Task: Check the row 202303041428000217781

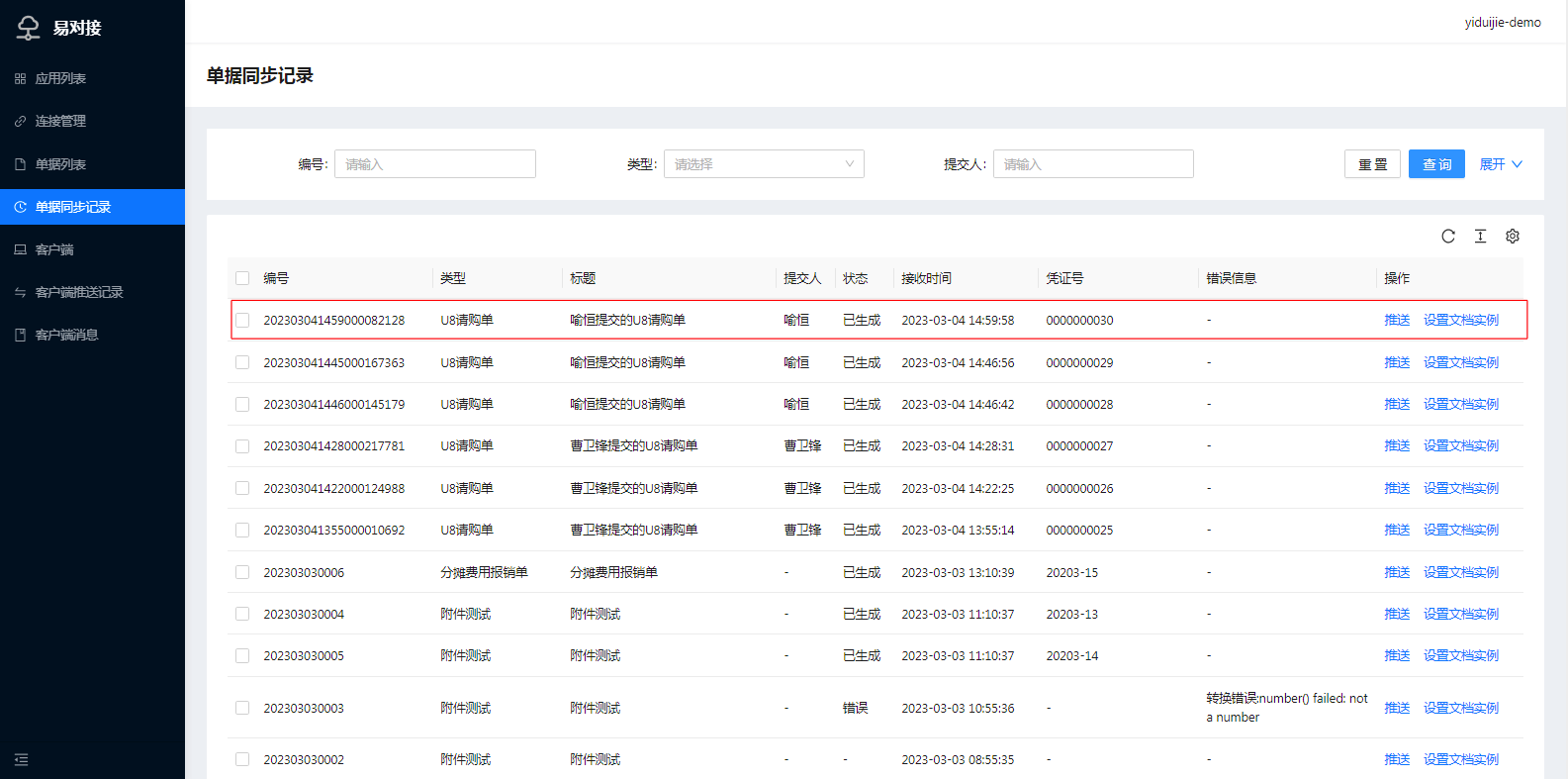Action: (242, 446)
